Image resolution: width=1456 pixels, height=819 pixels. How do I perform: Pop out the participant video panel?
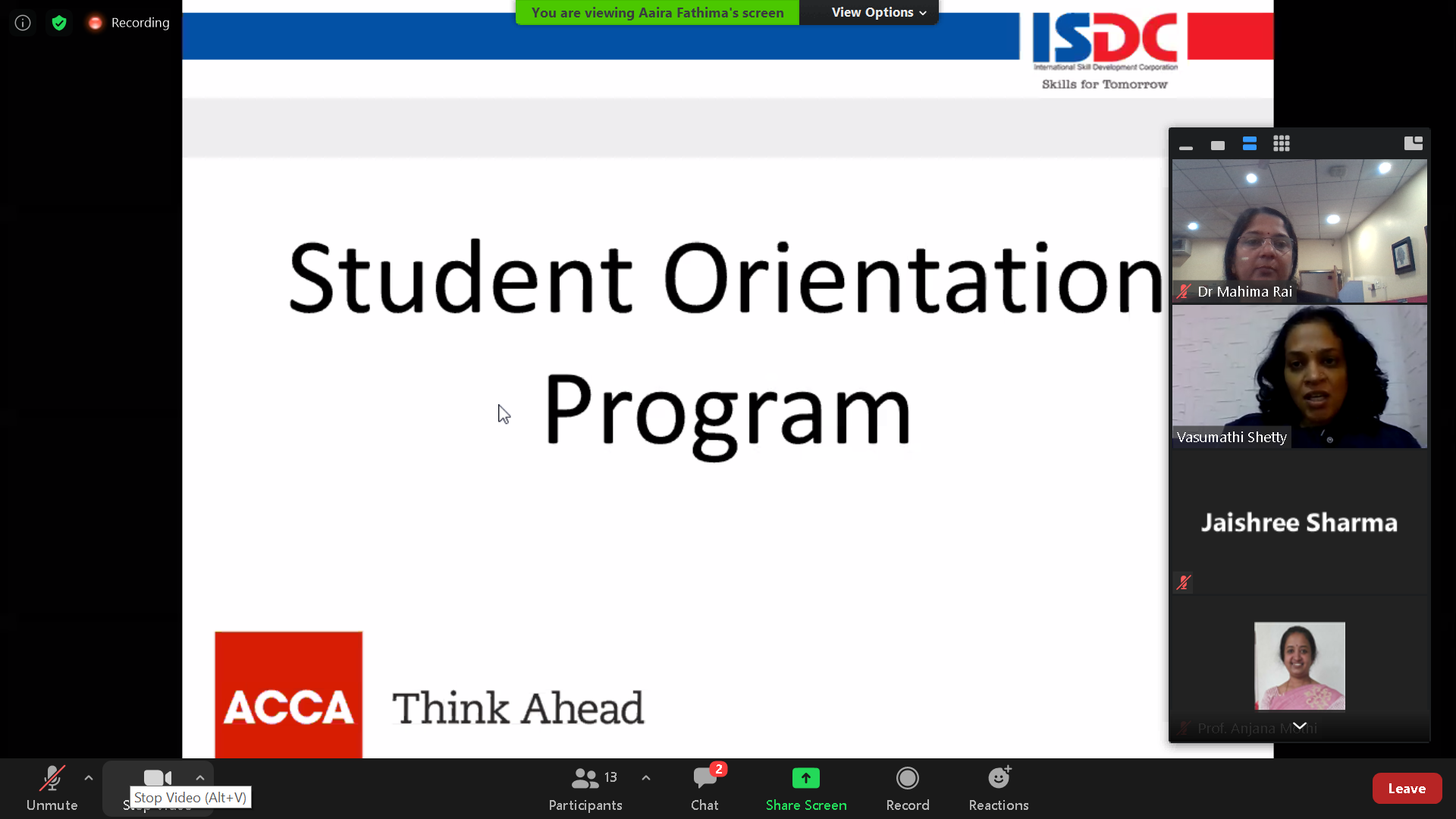coord(1413,144)
